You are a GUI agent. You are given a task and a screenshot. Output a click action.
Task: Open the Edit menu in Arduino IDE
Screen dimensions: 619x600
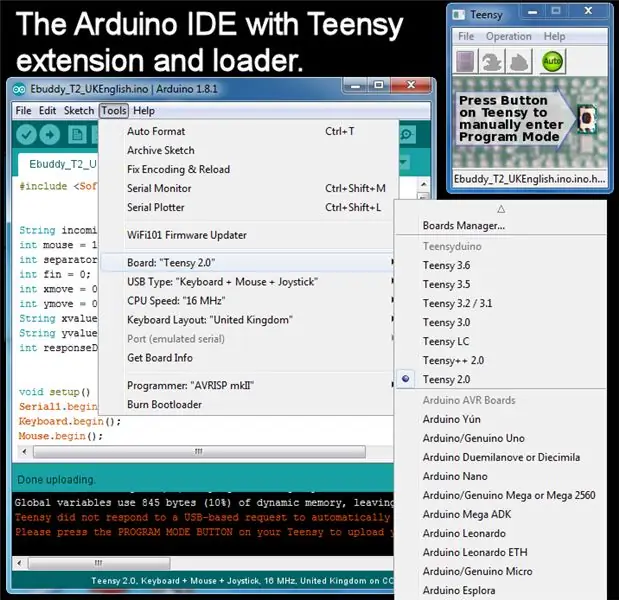pos(47,111)
